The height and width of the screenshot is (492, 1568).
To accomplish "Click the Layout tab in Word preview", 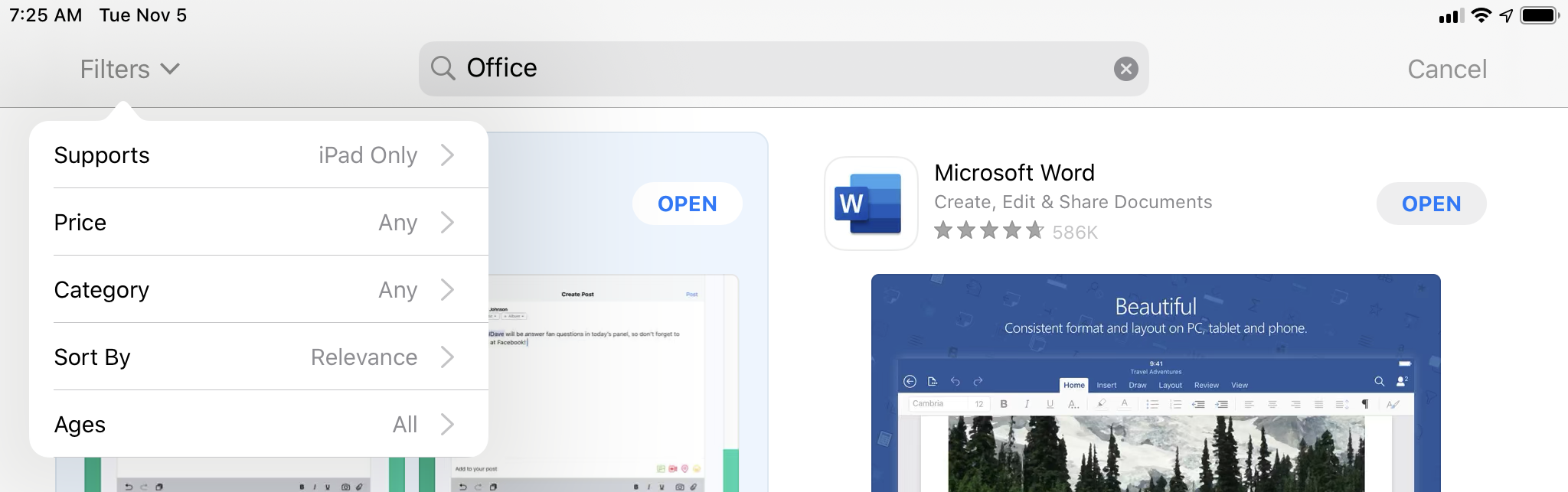I will click(1170, 385).
